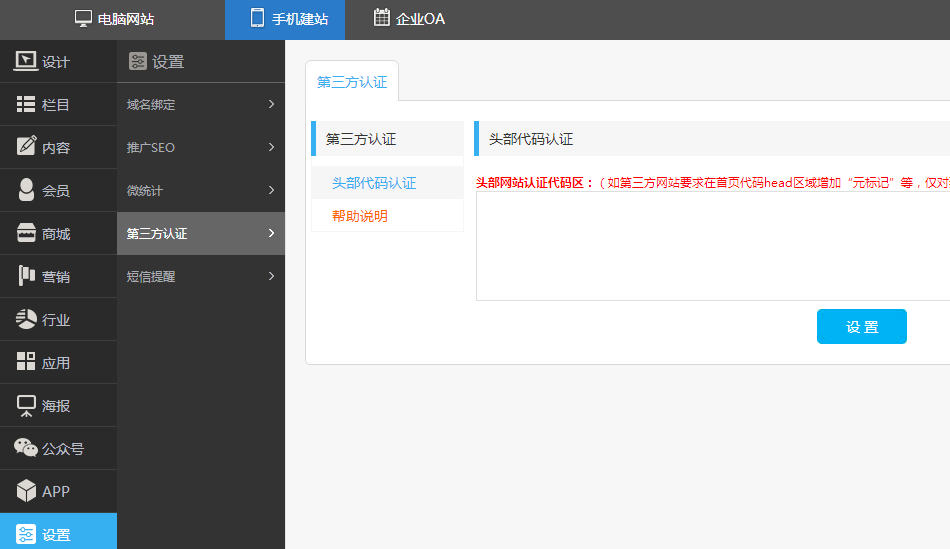Click the 会员 member person icon
The image size is (950, 549).
coord(26,190)
